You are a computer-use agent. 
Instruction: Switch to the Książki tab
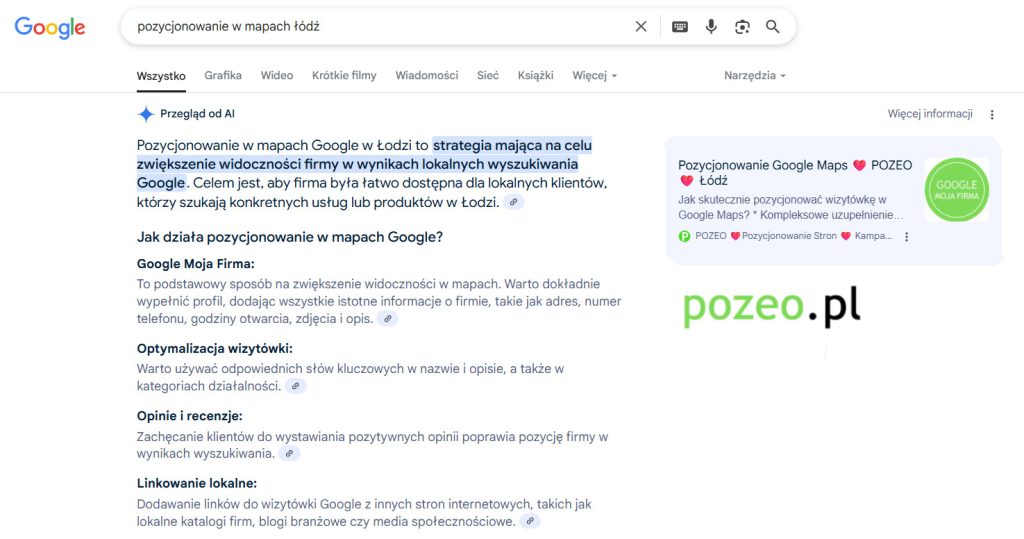pyautogui.click(x=536, y=75)
